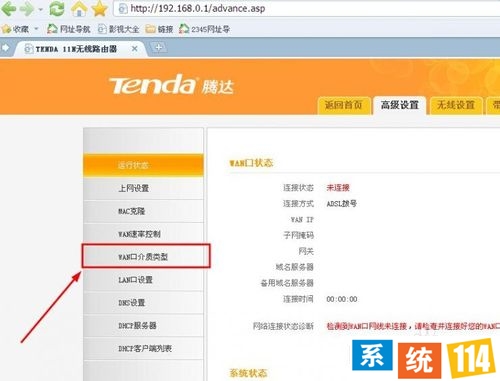Open the 影视大全 bookmark

[118, 29]
